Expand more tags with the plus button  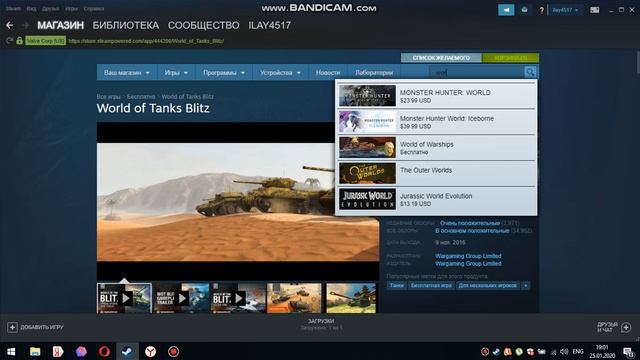[x=526, y=286]
